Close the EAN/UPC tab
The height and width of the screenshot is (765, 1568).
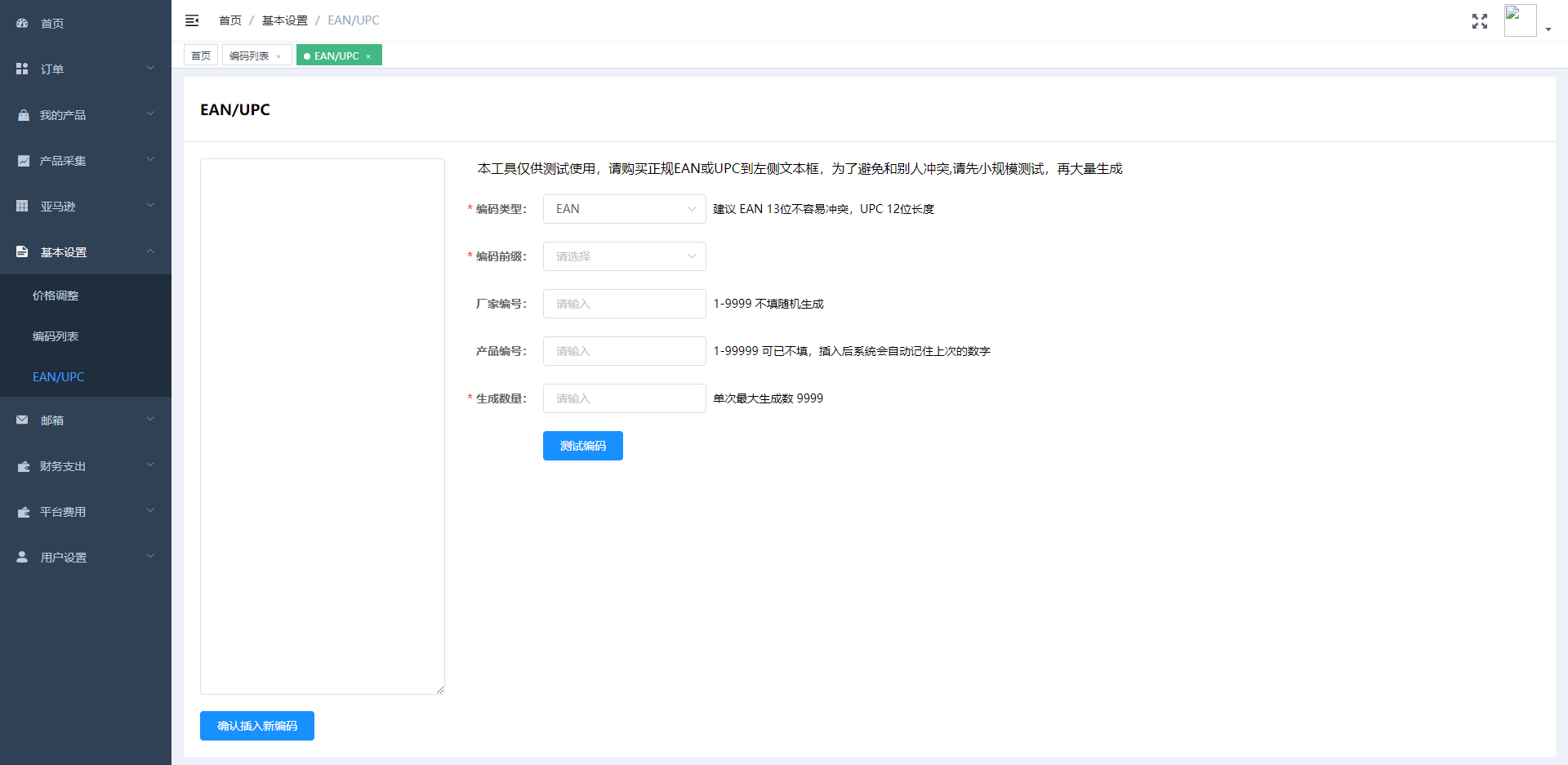368,56
